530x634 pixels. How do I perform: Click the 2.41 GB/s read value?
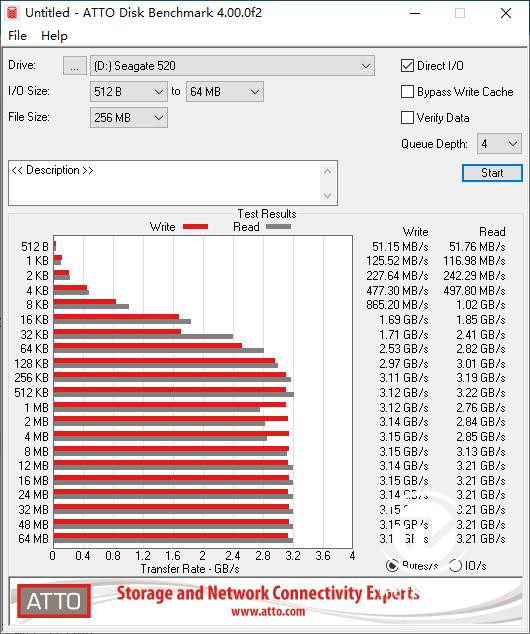tap(481, 335)
